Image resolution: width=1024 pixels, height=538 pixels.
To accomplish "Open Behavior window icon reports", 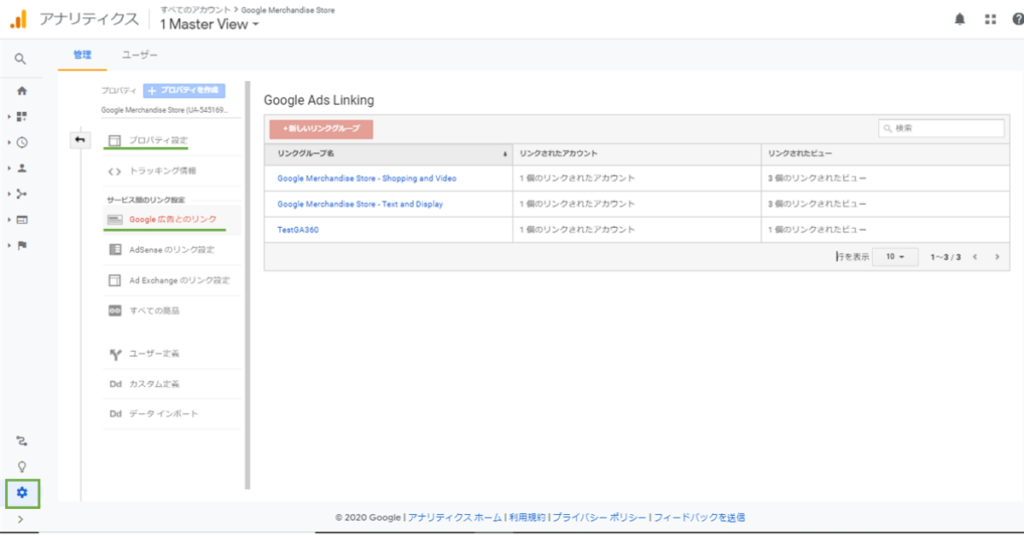I will tap(22, 220).
